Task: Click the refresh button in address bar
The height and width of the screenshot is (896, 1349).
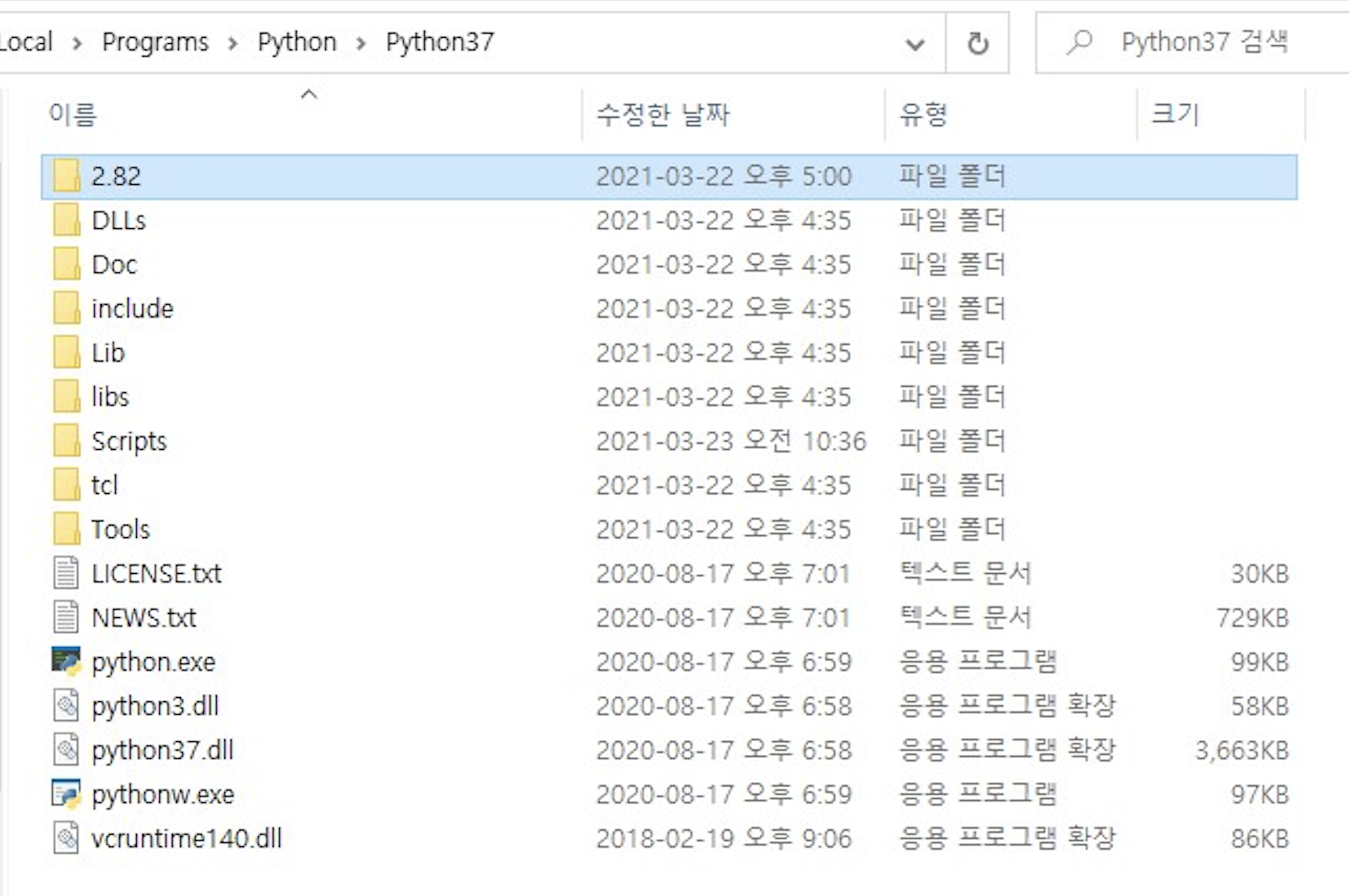Action: pos(978,43)
